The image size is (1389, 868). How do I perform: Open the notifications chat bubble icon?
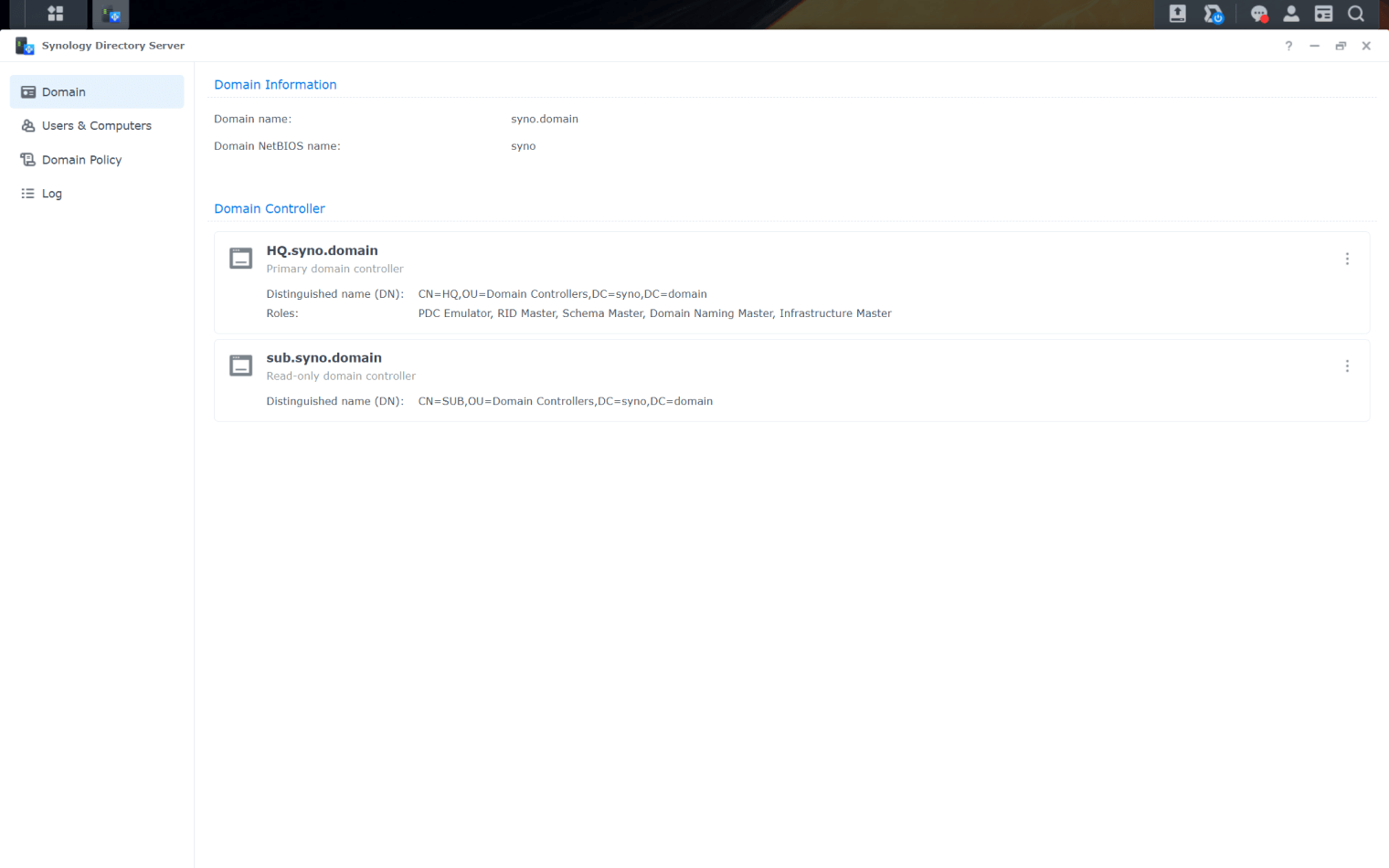[1259, 14]
